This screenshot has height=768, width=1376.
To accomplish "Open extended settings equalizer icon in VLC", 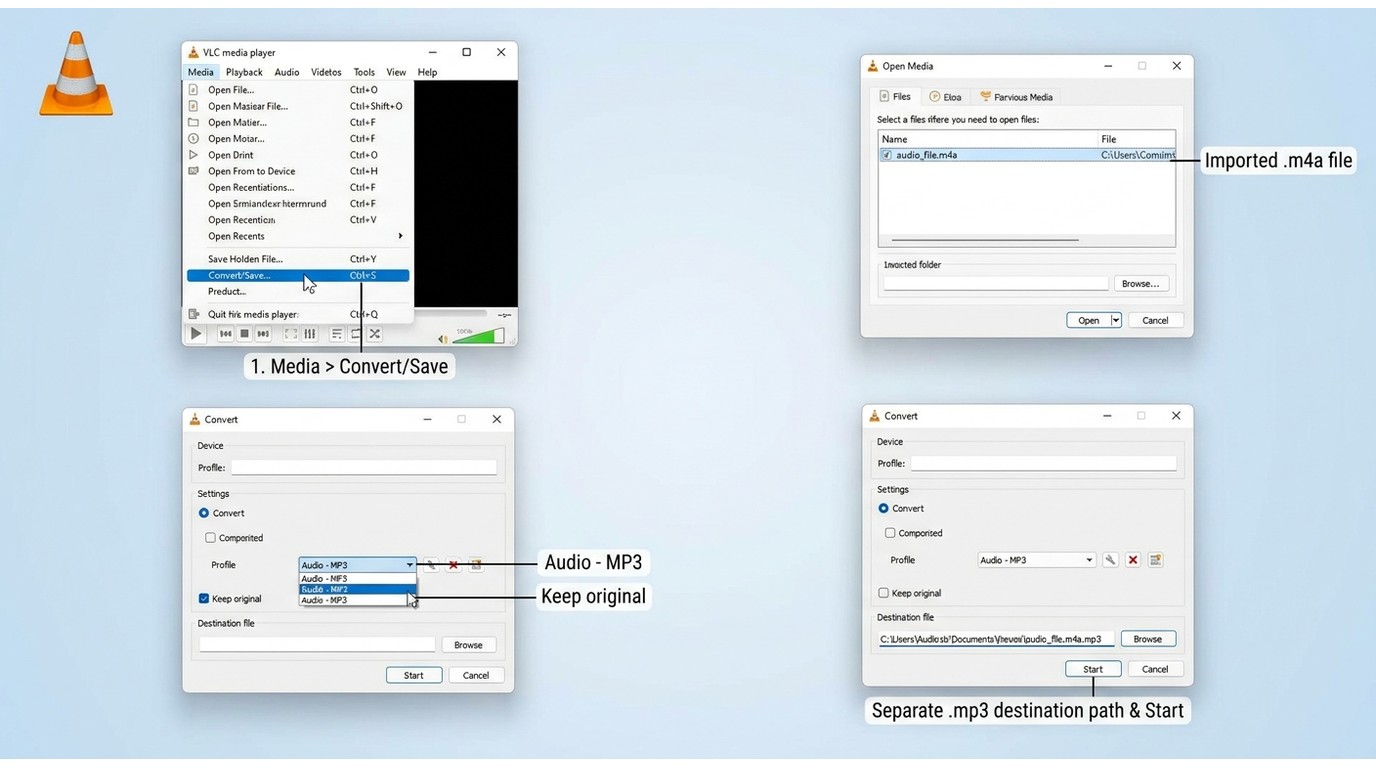I will click(x=310, y=334).
